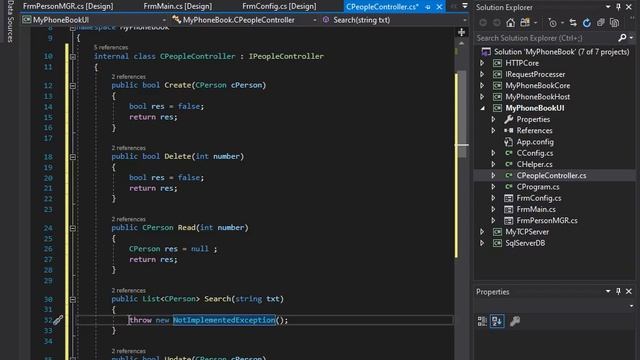
Task: Switch Solution Explorer views icon
Action: (525, 23)
